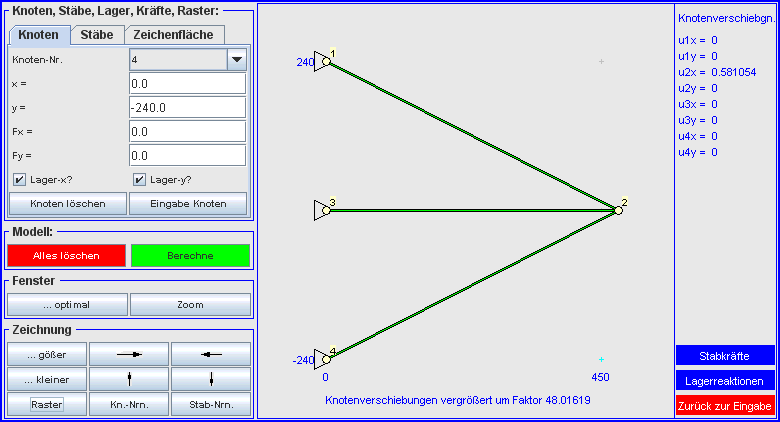
Task: Select node 2 in the drawing
Action: (618, 209)
